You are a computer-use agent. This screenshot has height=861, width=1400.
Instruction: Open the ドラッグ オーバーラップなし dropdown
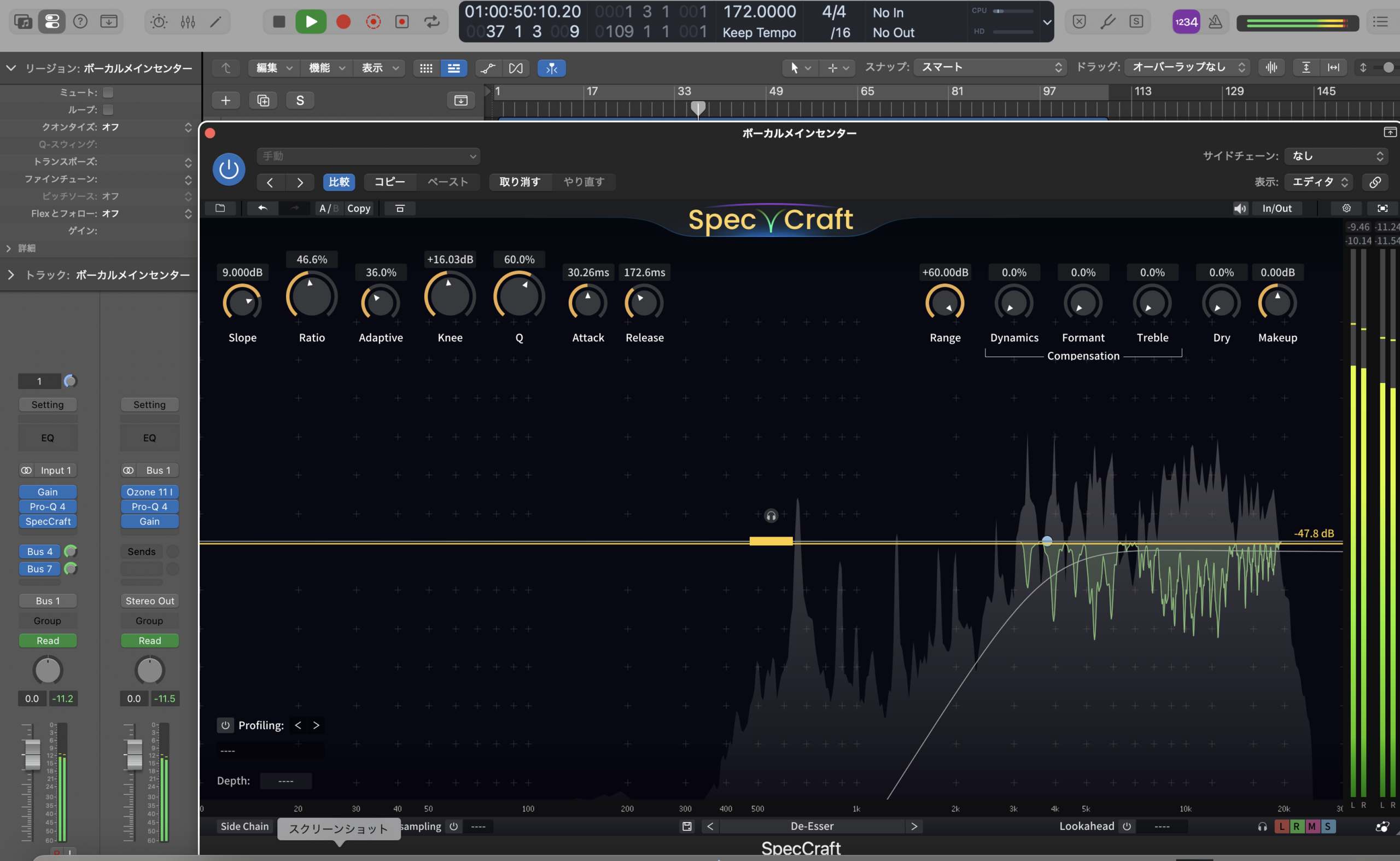click(1187, 67)
